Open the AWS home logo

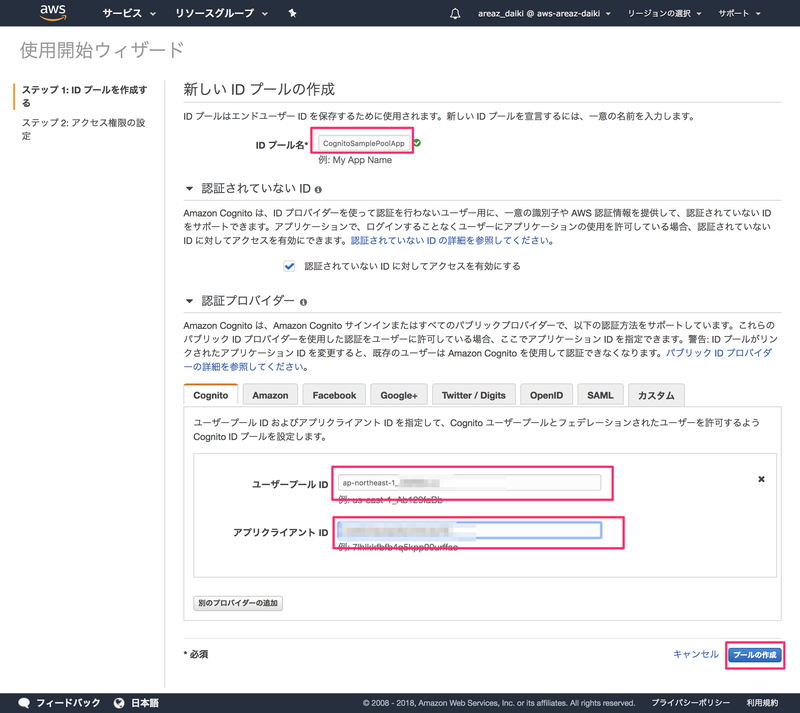click(53, 13)
